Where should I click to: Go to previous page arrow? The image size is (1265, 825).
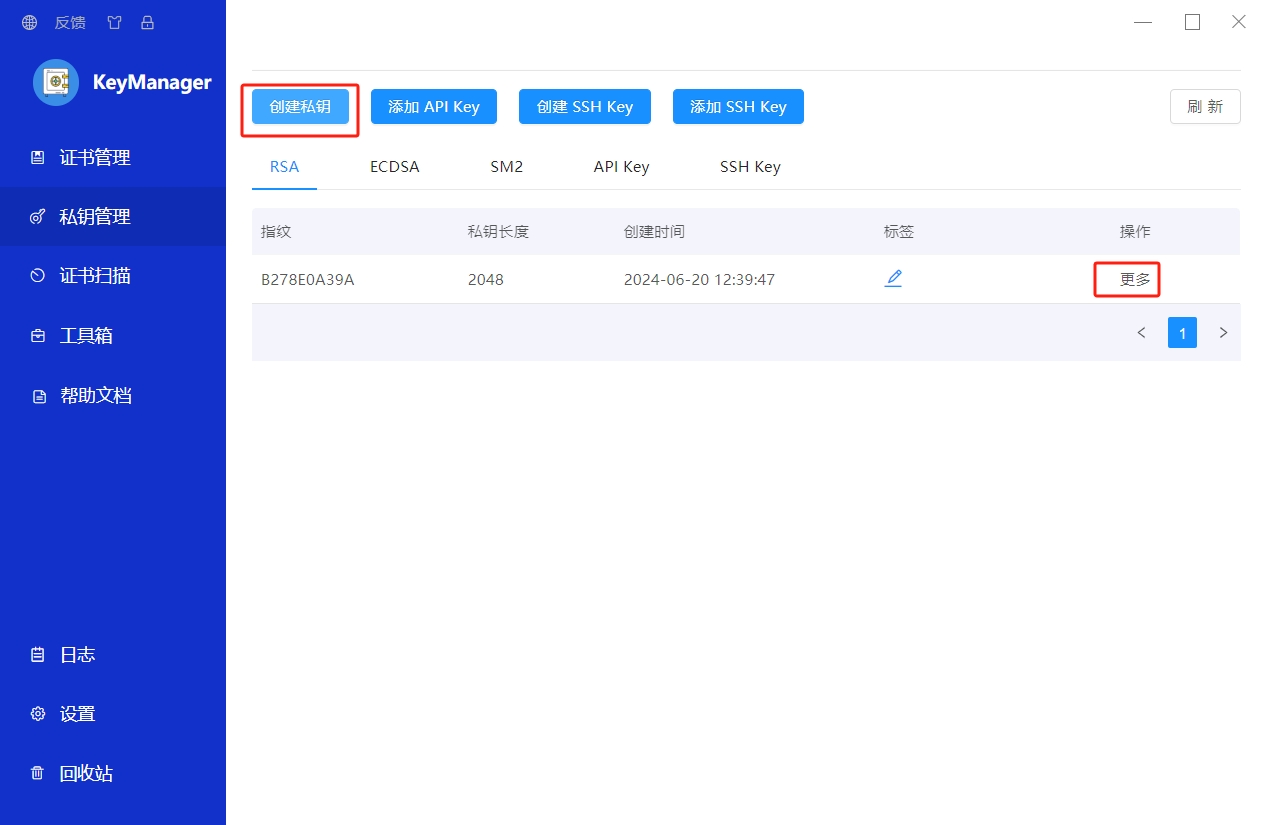coord(1141,333)
